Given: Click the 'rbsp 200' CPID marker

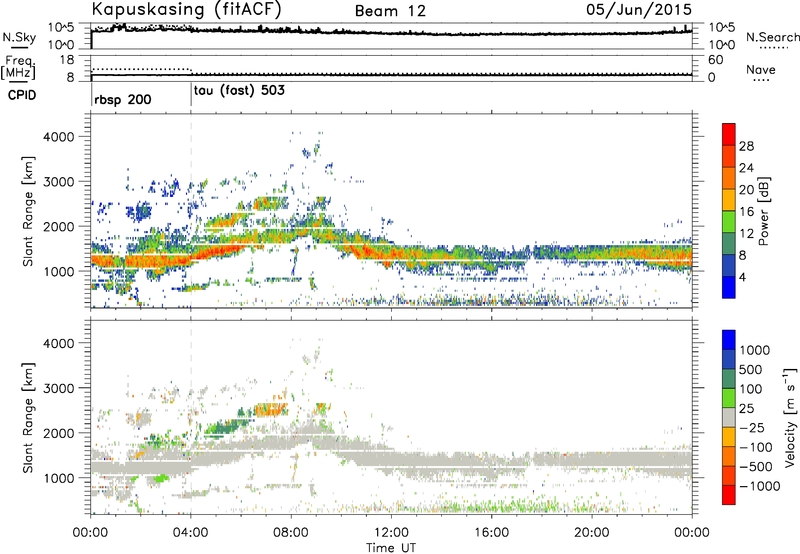Looking at the screenshot, I should (122, 99).
